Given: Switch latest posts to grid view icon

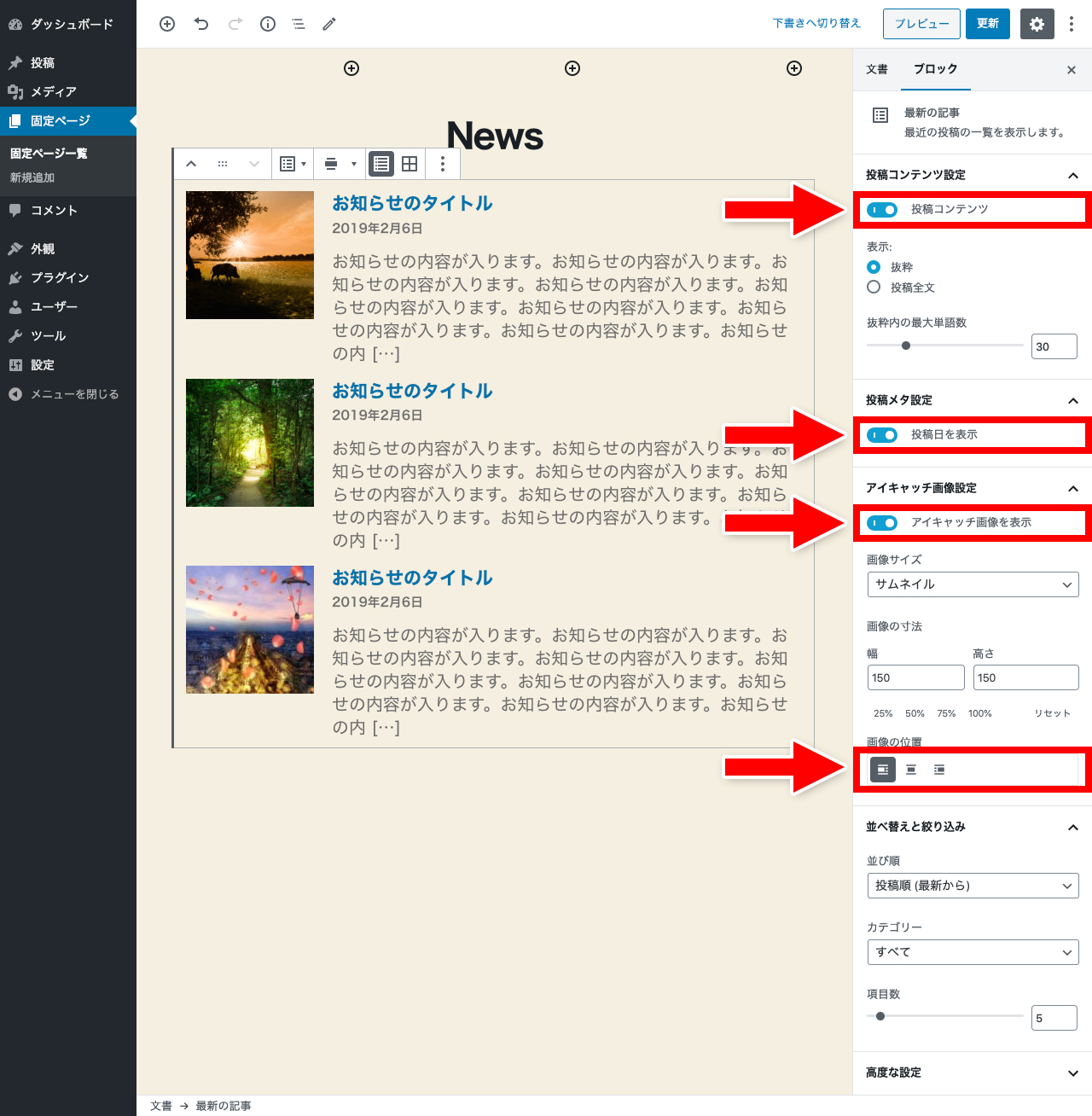Looking at the screenshot, I should [x=409, y=164].
